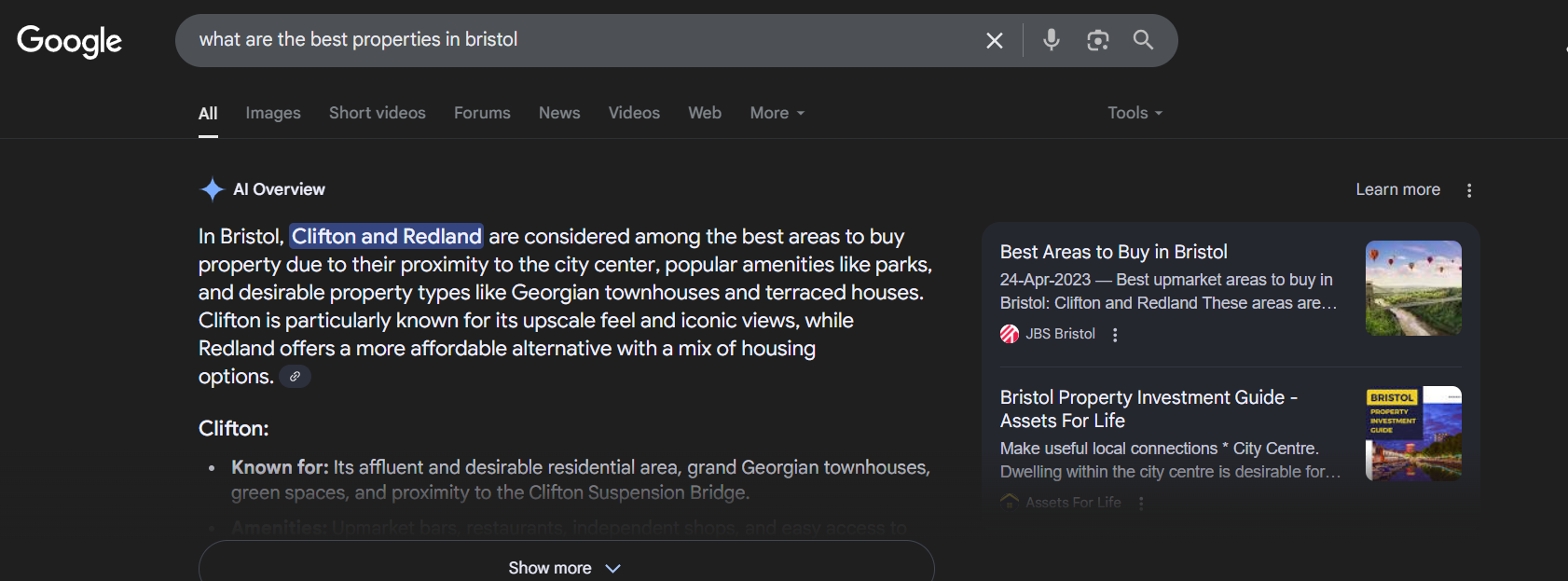Click the 'Clifton:' heading
The height and width of the screenshot is (581, 1568).
click(x=233, y=428)
